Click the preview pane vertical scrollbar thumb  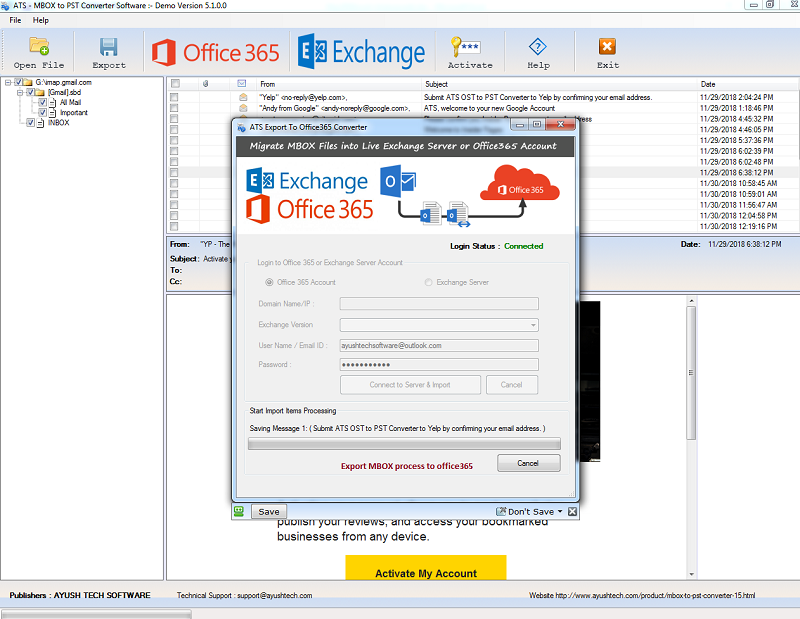(x=691, y=373)
